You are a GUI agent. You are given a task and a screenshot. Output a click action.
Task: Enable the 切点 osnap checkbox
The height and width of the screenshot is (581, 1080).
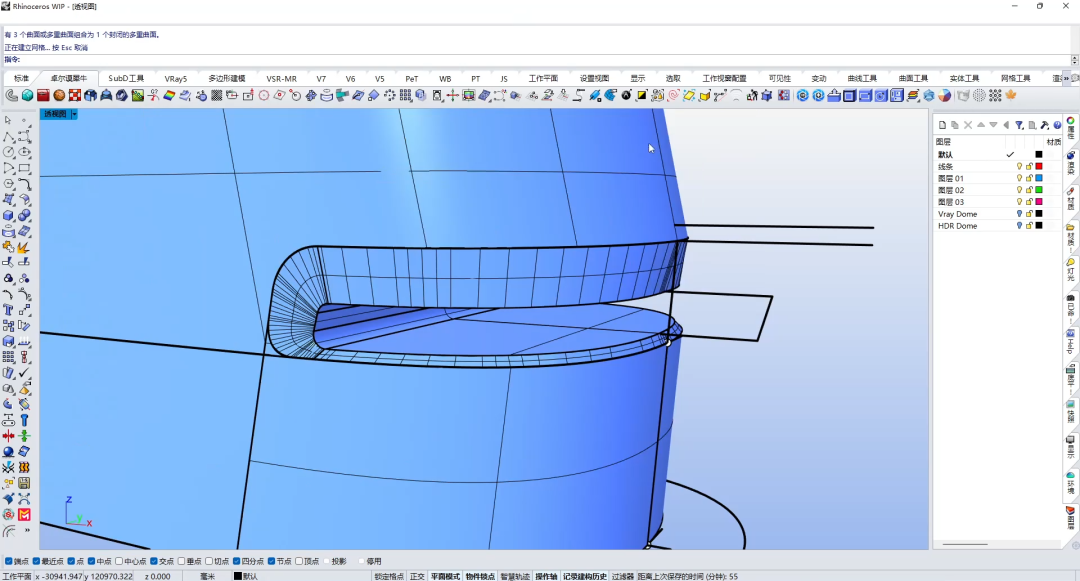pyautogui.click(x=209, y=561)
